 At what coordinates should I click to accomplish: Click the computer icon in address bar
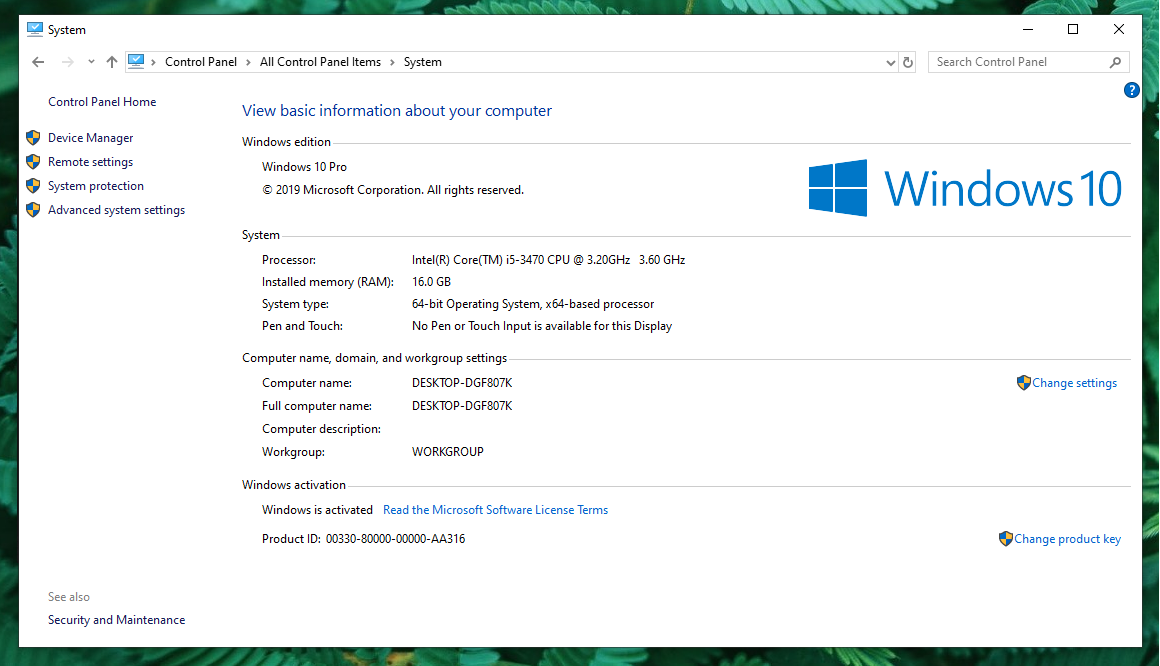[x=136, y=62]
